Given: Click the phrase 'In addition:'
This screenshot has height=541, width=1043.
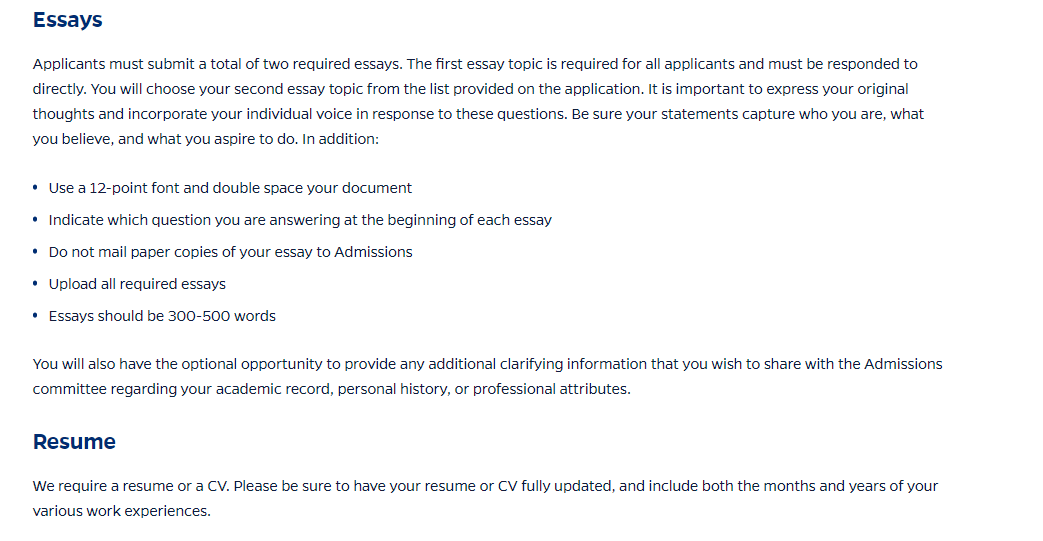Looking at the screenshot, I should click(x=340, y=139).
